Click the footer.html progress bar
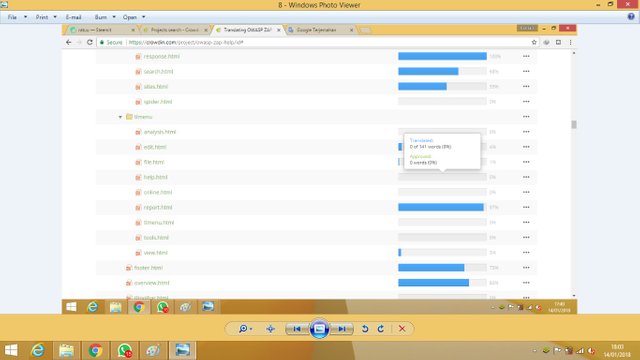This screenshot has height=360, width=640. pos(442,268)
